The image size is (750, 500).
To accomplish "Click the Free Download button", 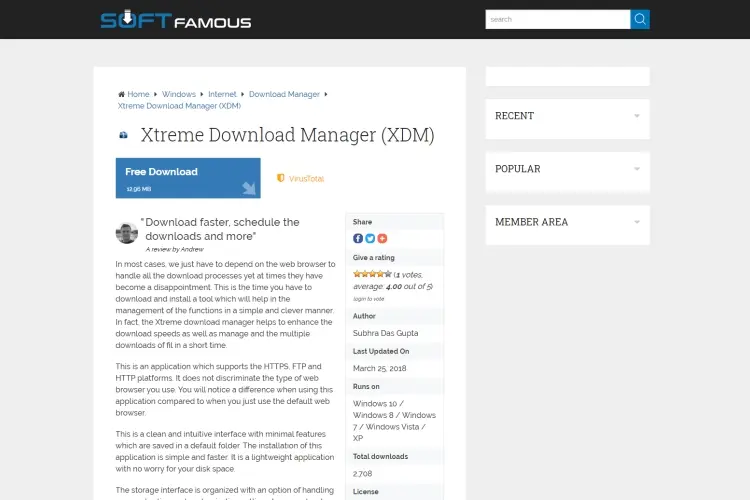I will pos(188,178).
